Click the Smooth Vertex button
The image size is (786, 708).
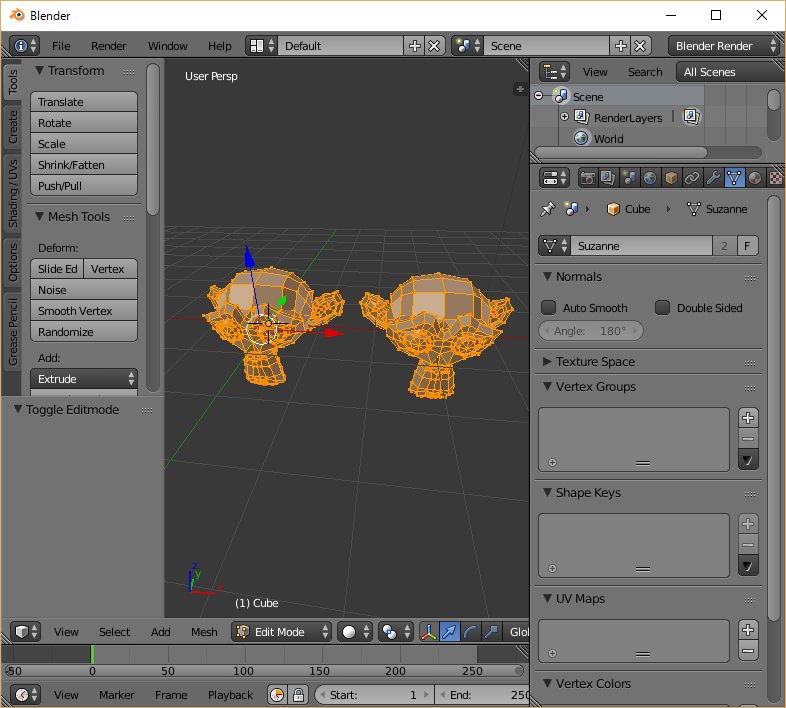[84, 311]
